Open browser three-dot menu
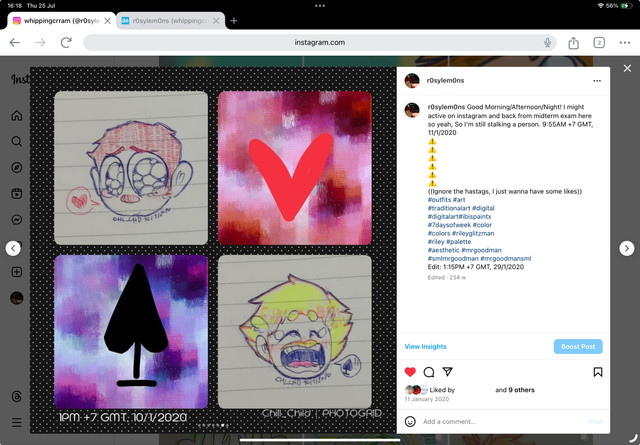The image size is (640, 445). pyautogui.click(x=624, y=42)
